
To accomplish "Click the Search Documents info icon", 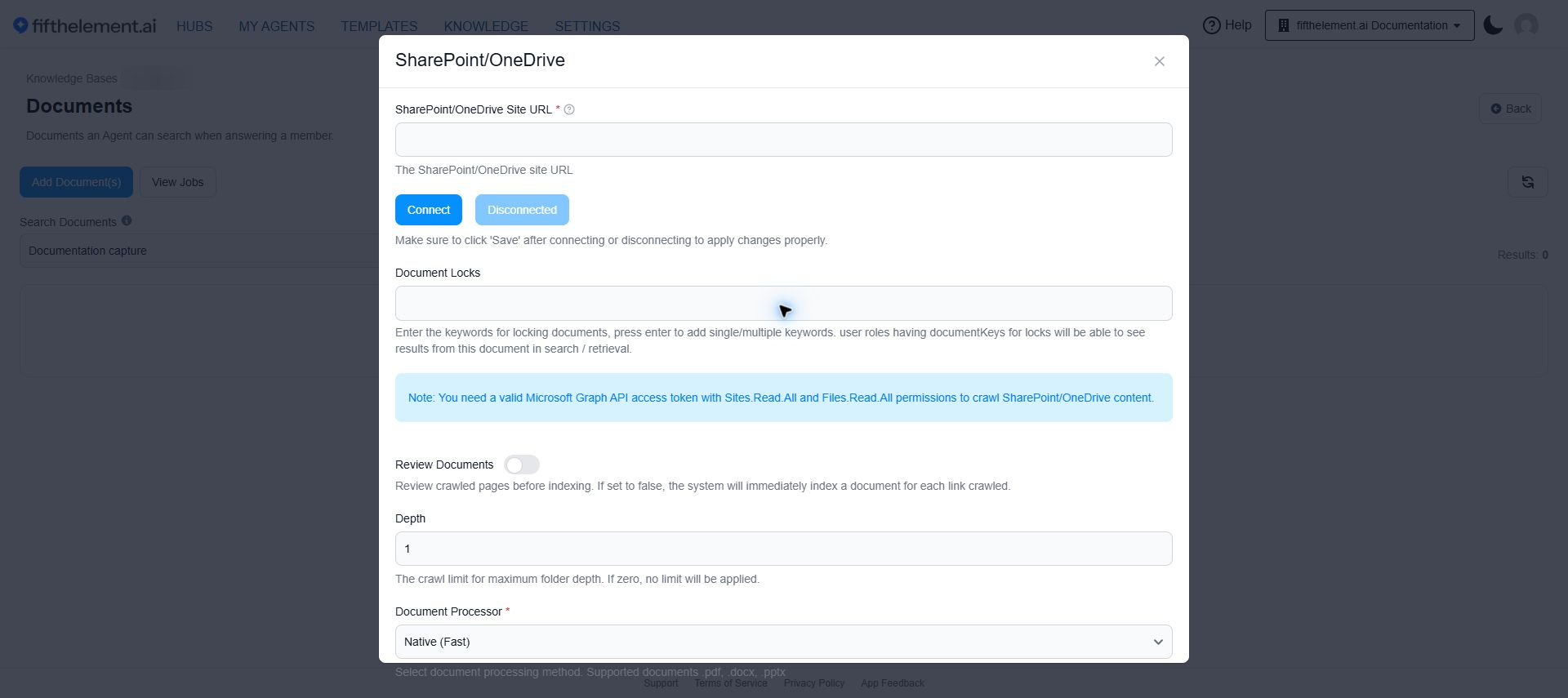I will point(127,220).
